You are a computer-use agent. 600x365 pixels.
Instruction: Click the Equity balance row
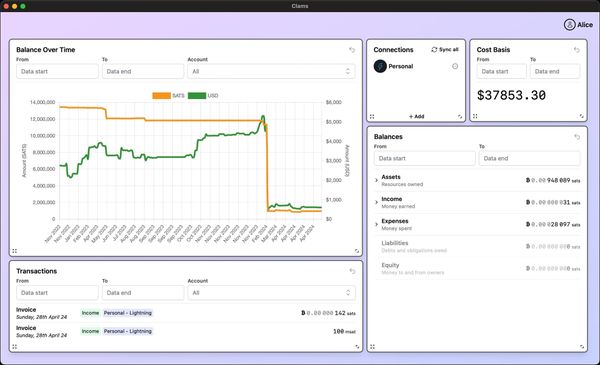coord(477,269)
